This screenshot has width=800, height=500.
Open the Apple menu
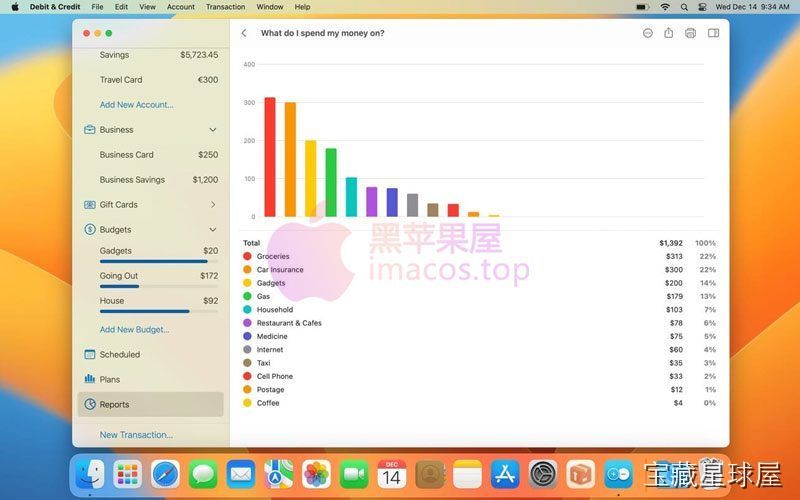tap(15, 7)
